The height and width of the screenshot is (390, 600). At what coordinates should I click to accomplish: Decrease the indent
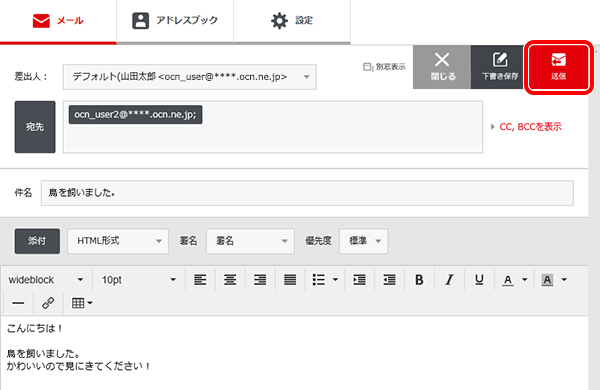click(389, 280)
